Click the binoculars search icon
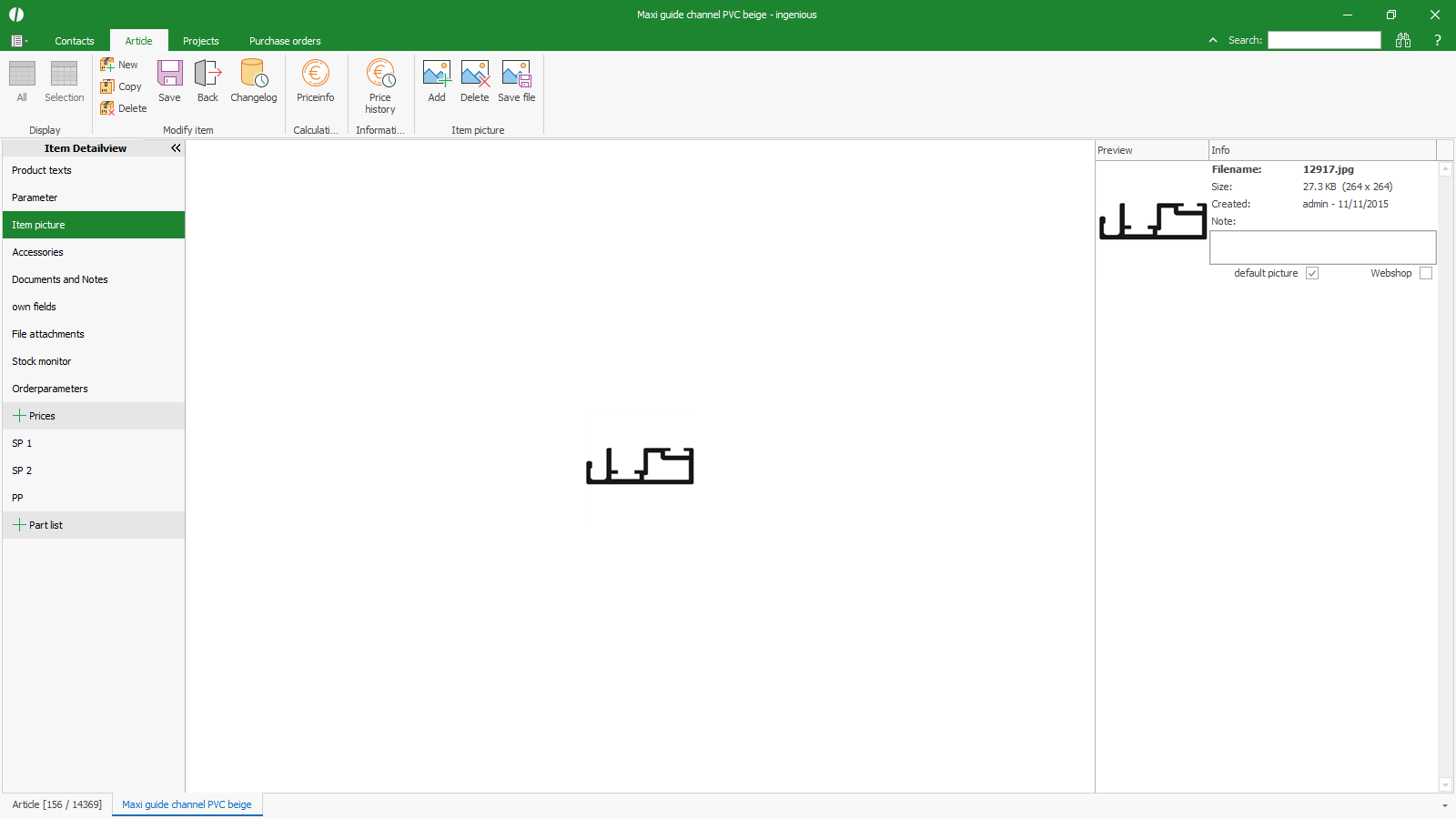 [x=1403, y=40]
